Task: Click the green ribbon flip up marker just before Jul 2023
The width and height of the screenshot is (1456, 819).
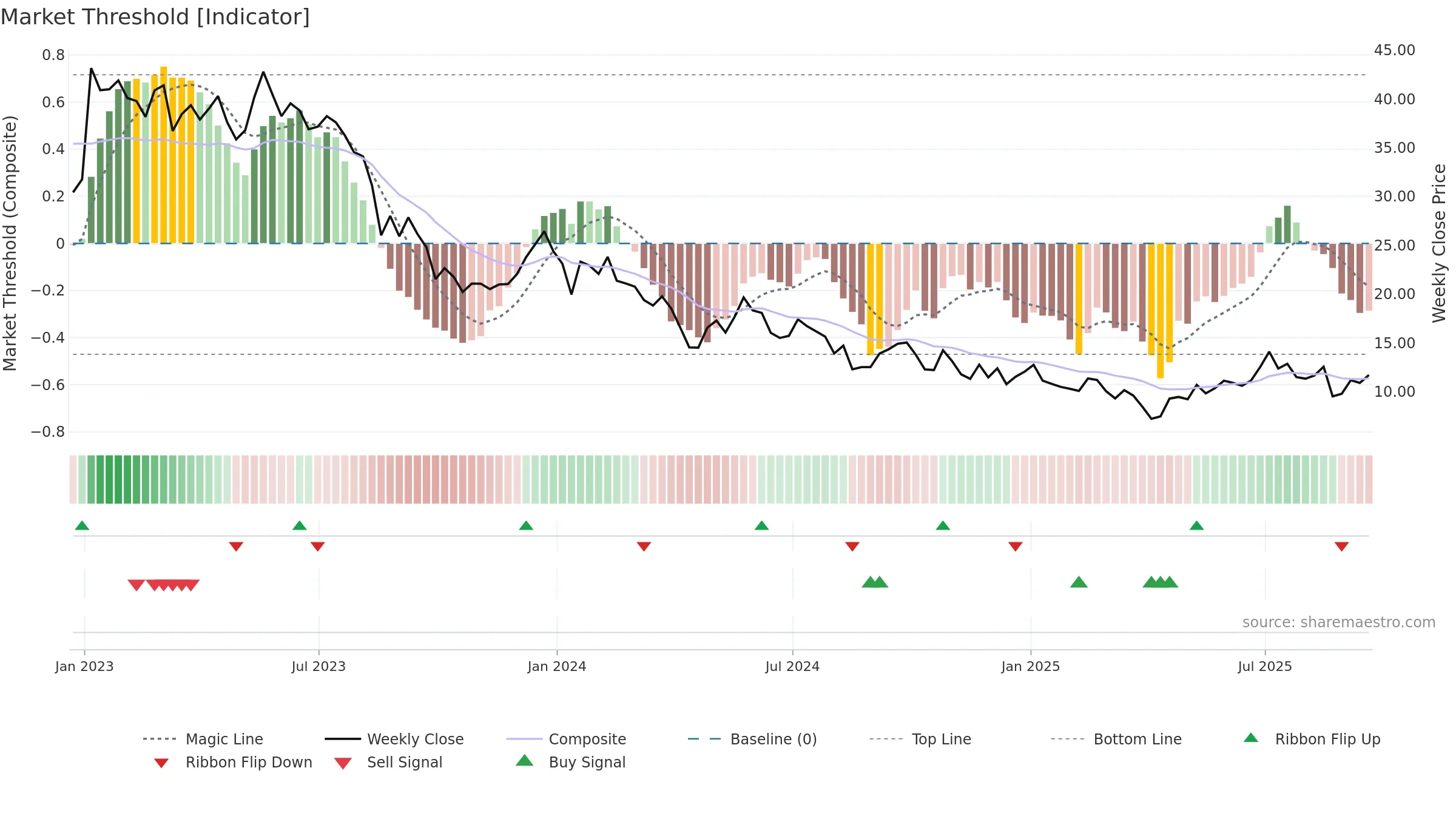Action: tap(300, 525)
